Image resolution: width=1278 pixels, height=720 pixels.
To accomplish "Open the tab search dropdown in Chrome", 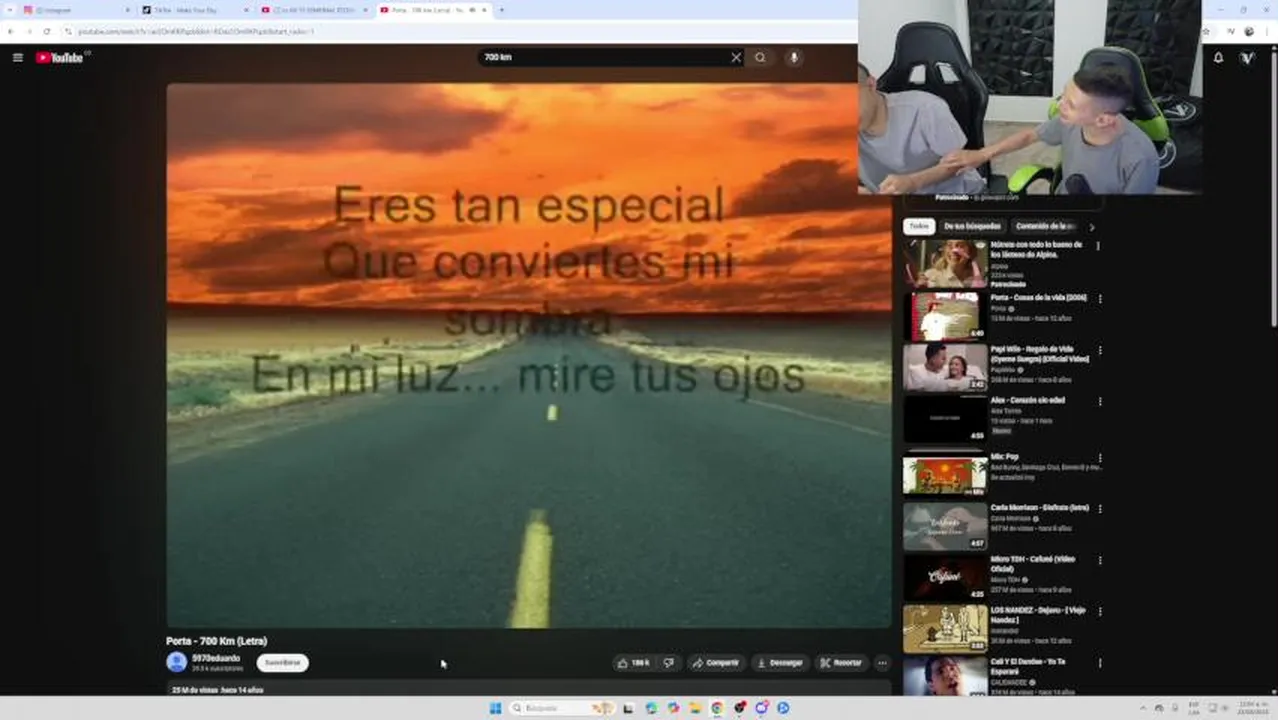I will [x=8, y=10].
